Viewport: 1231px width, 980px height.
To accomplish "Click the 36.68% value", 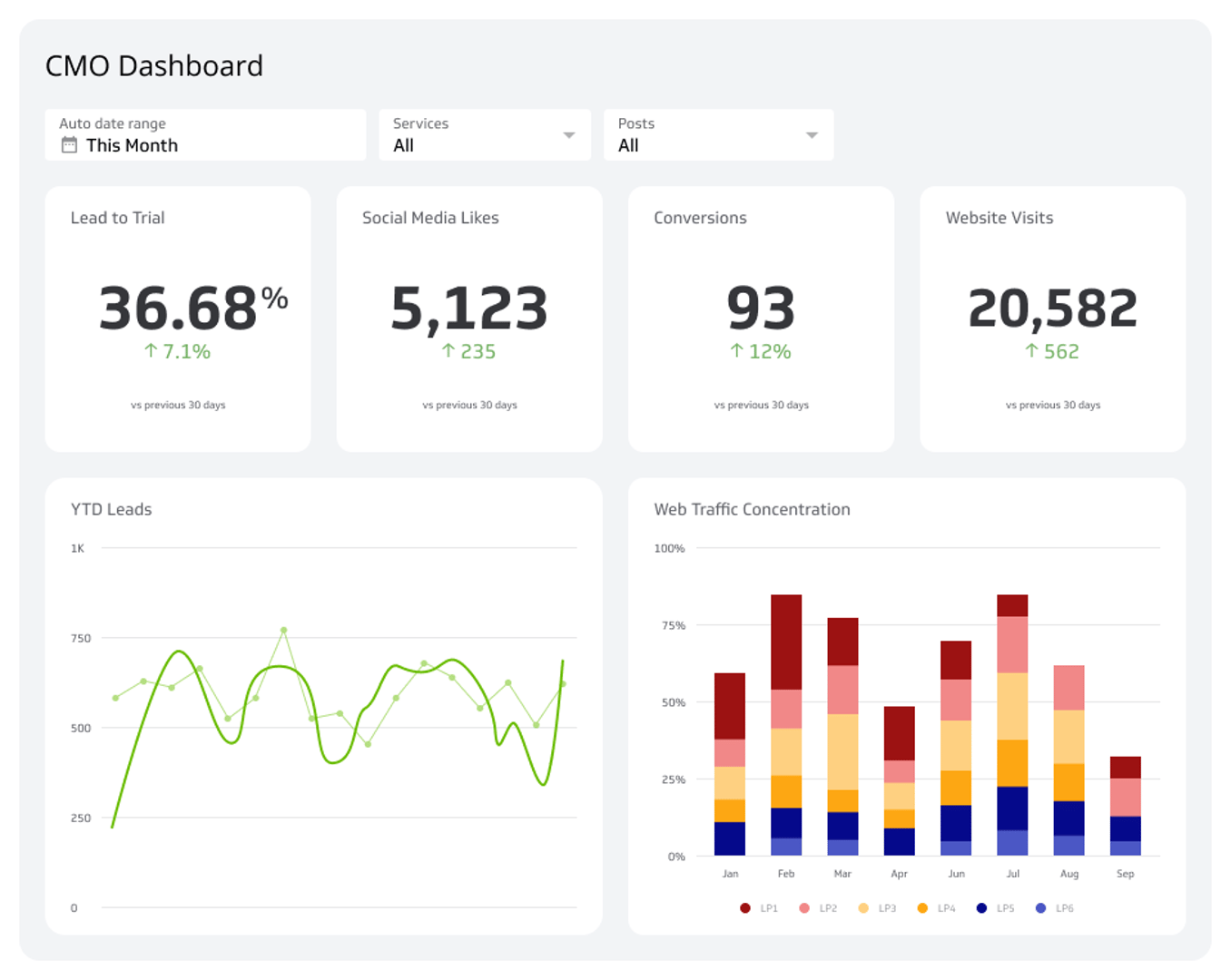I will click(x=193, y=308).
